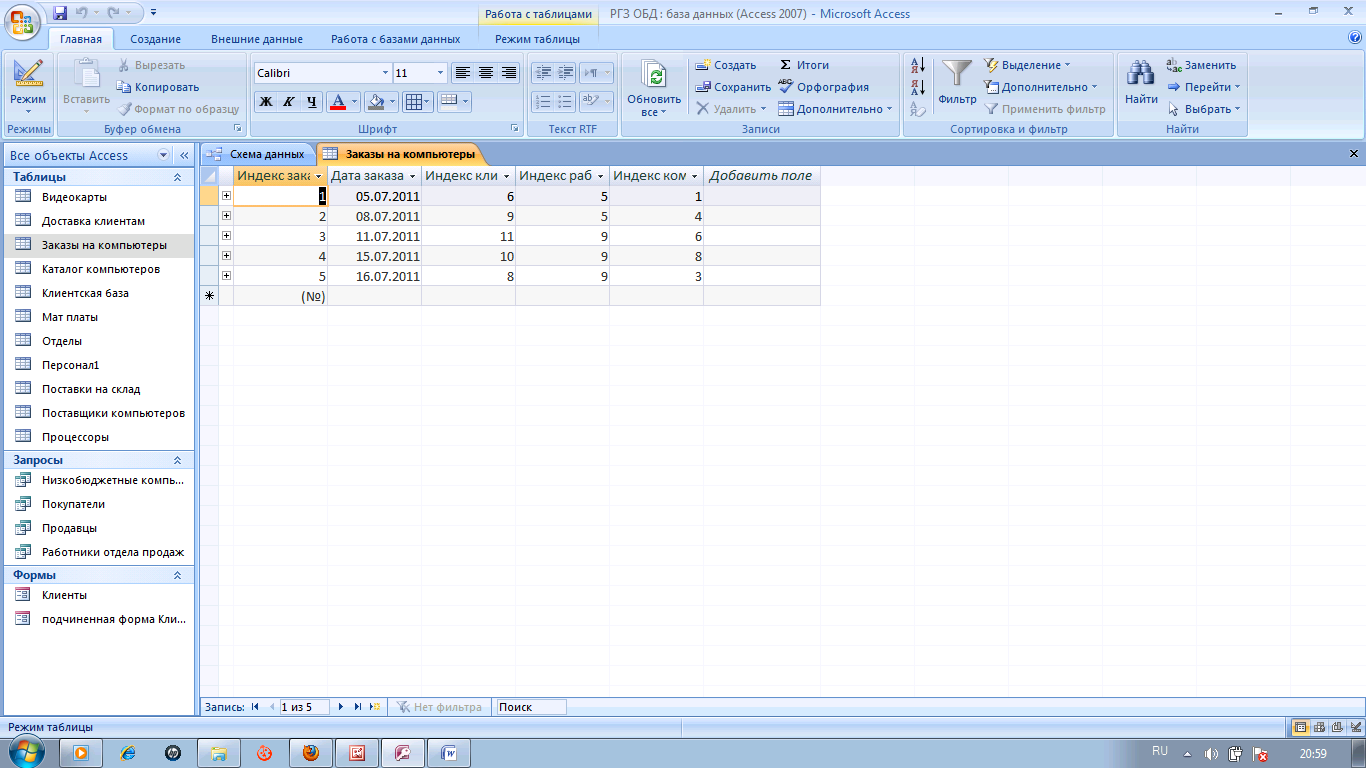Image resolution: width=1366 pixels, height=768 pixels.
Task: Click the Поиск search box
Action: [x=531, y=707]
